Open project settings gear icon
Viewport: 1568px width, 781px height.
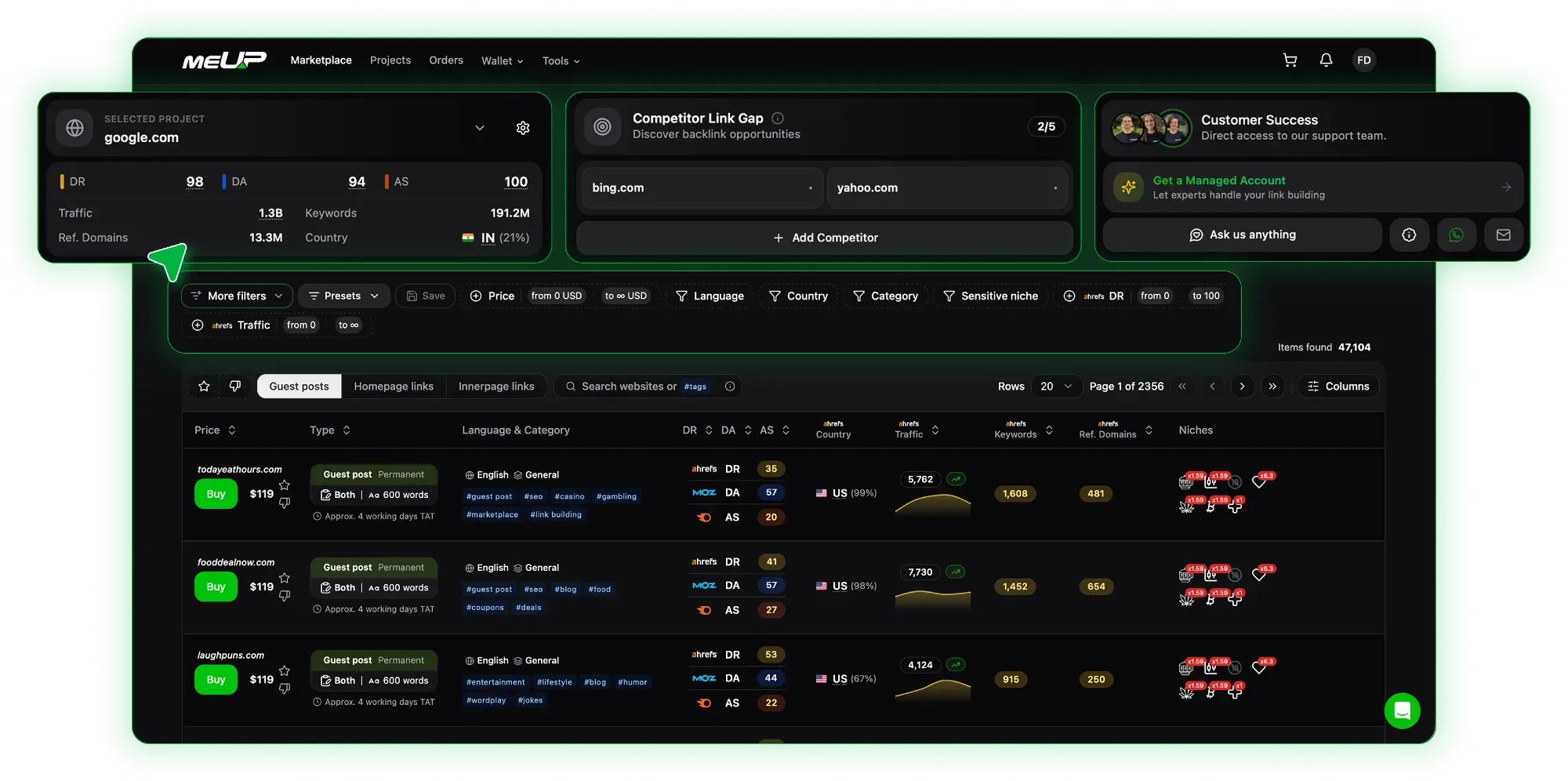(523, 128)
